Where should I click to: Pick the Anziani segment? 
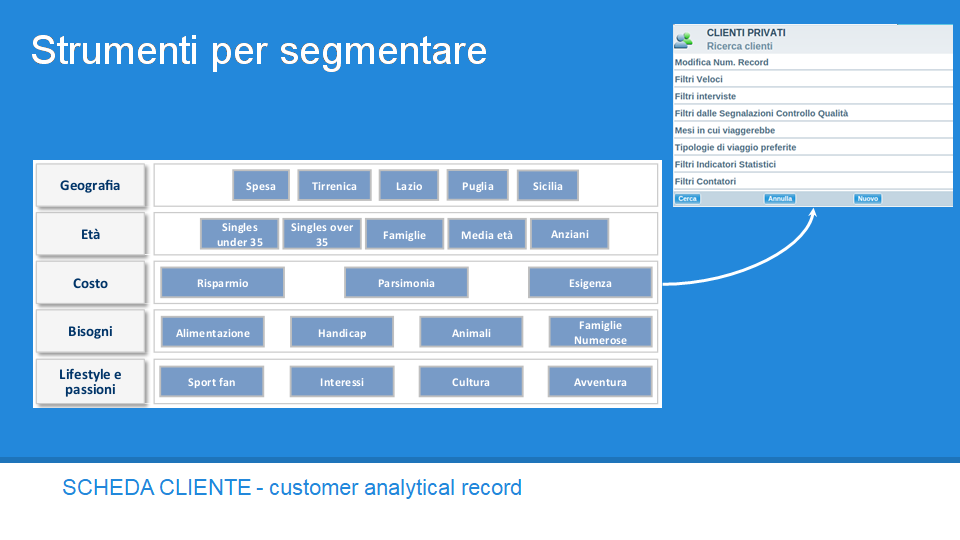click(x=569, y=234)
